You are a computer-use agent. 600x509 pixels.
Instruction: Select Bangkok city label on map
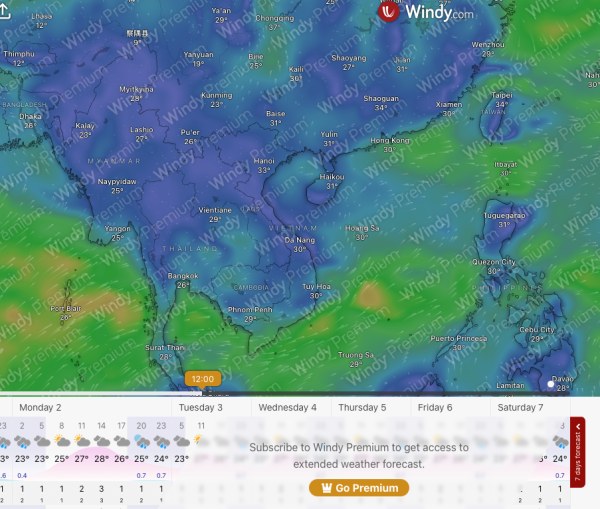click(x=182, y=275)
